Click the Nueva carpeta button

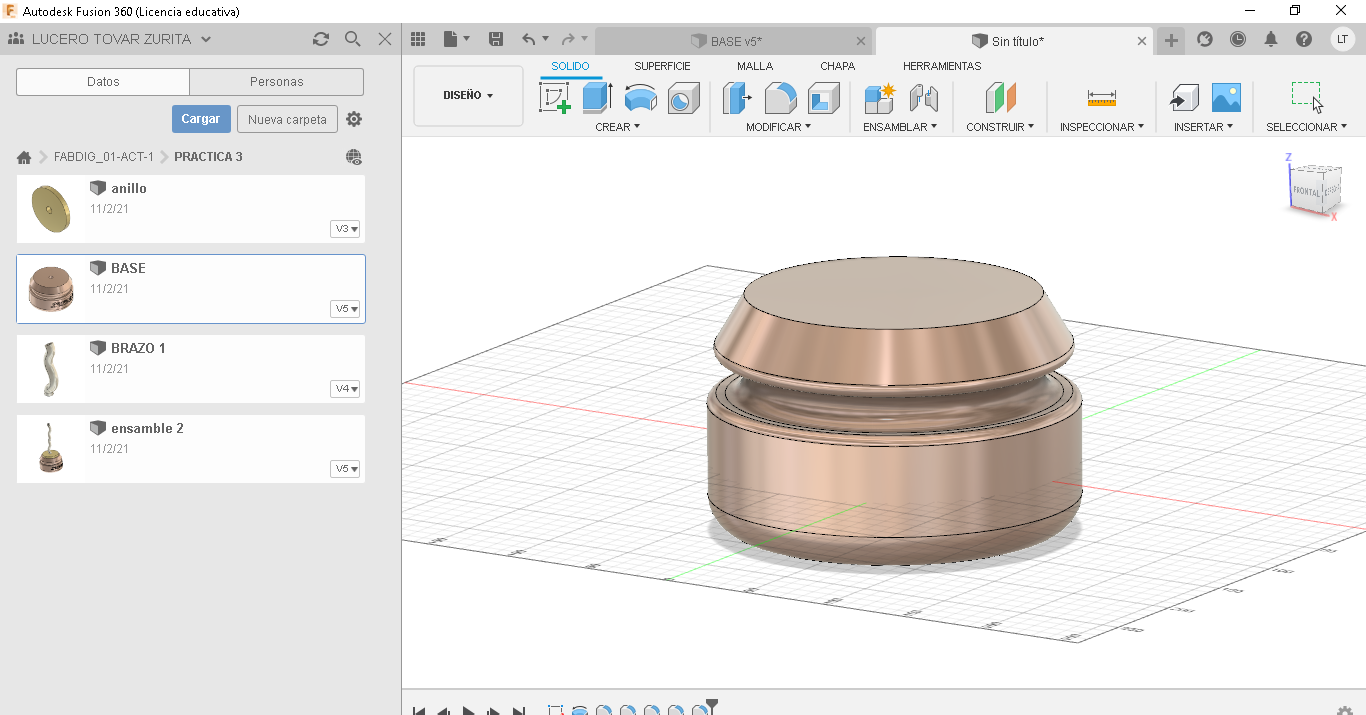[287, 119]
